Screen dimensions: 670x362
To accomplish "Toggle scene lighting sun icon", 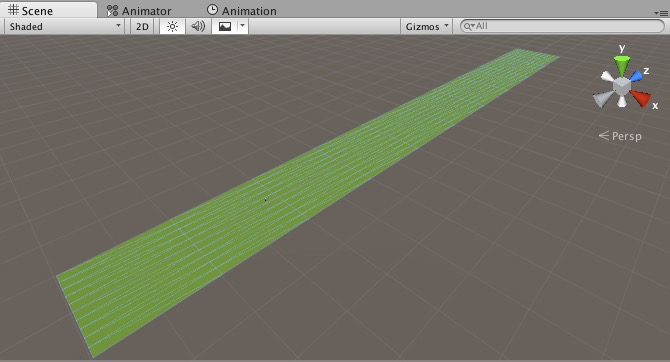I will pyautogui.click(x=172, y=26).
